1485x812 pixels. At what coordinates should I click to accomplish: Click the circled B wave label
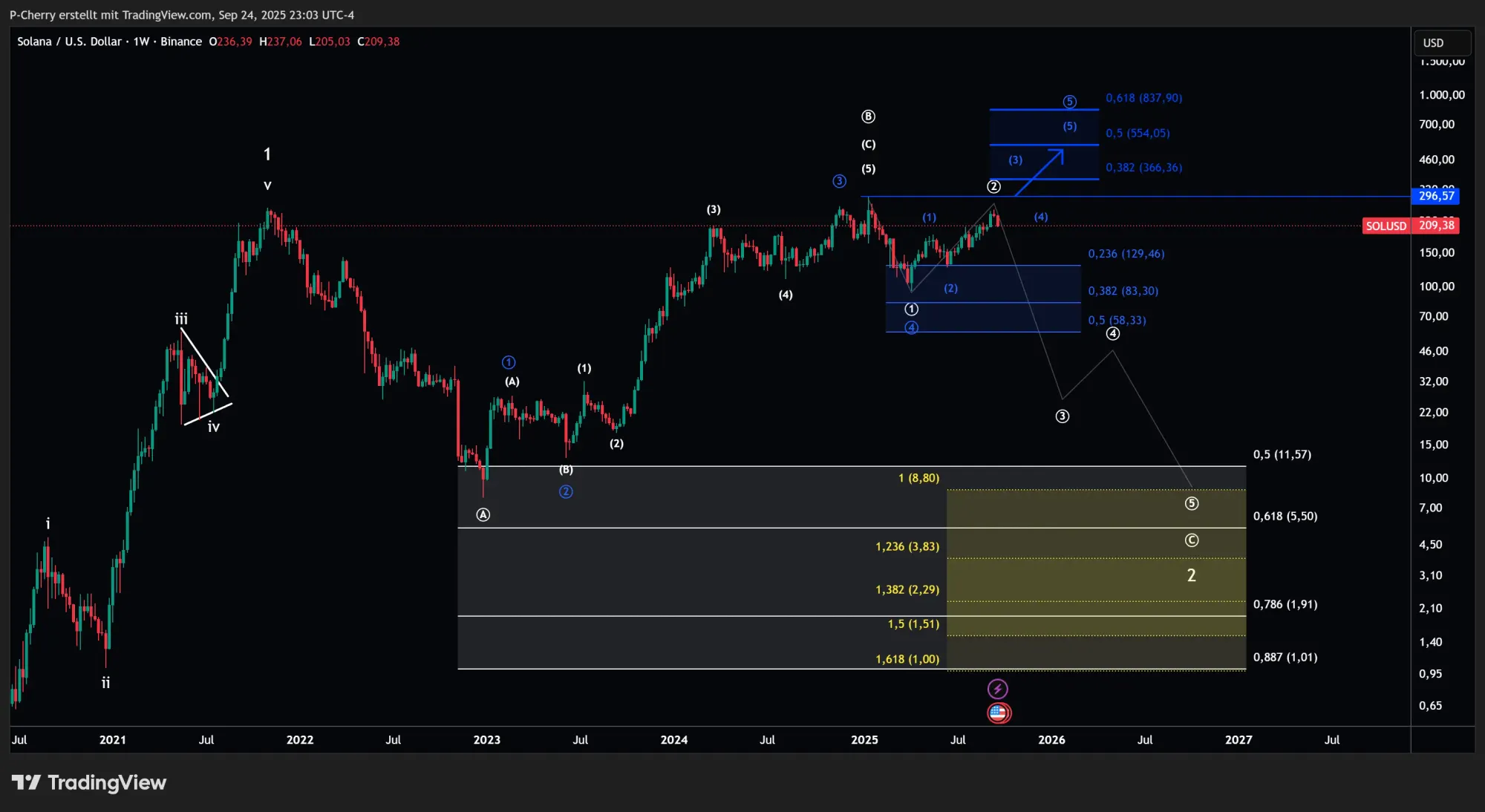coord(868,117)
